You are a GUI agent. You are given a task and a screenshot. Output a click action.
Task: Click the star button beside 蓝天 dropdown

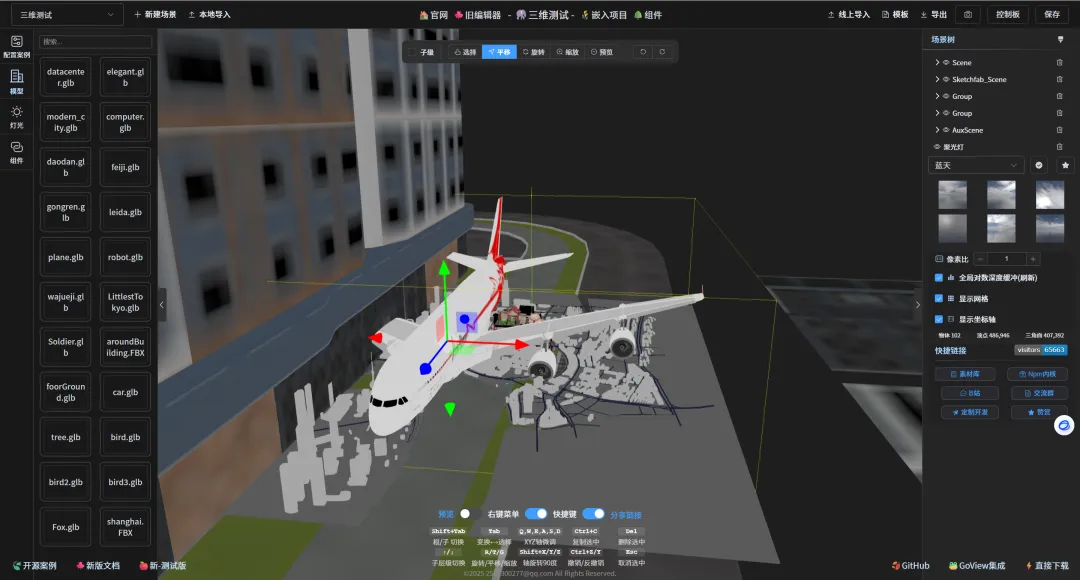[1065, 165]
